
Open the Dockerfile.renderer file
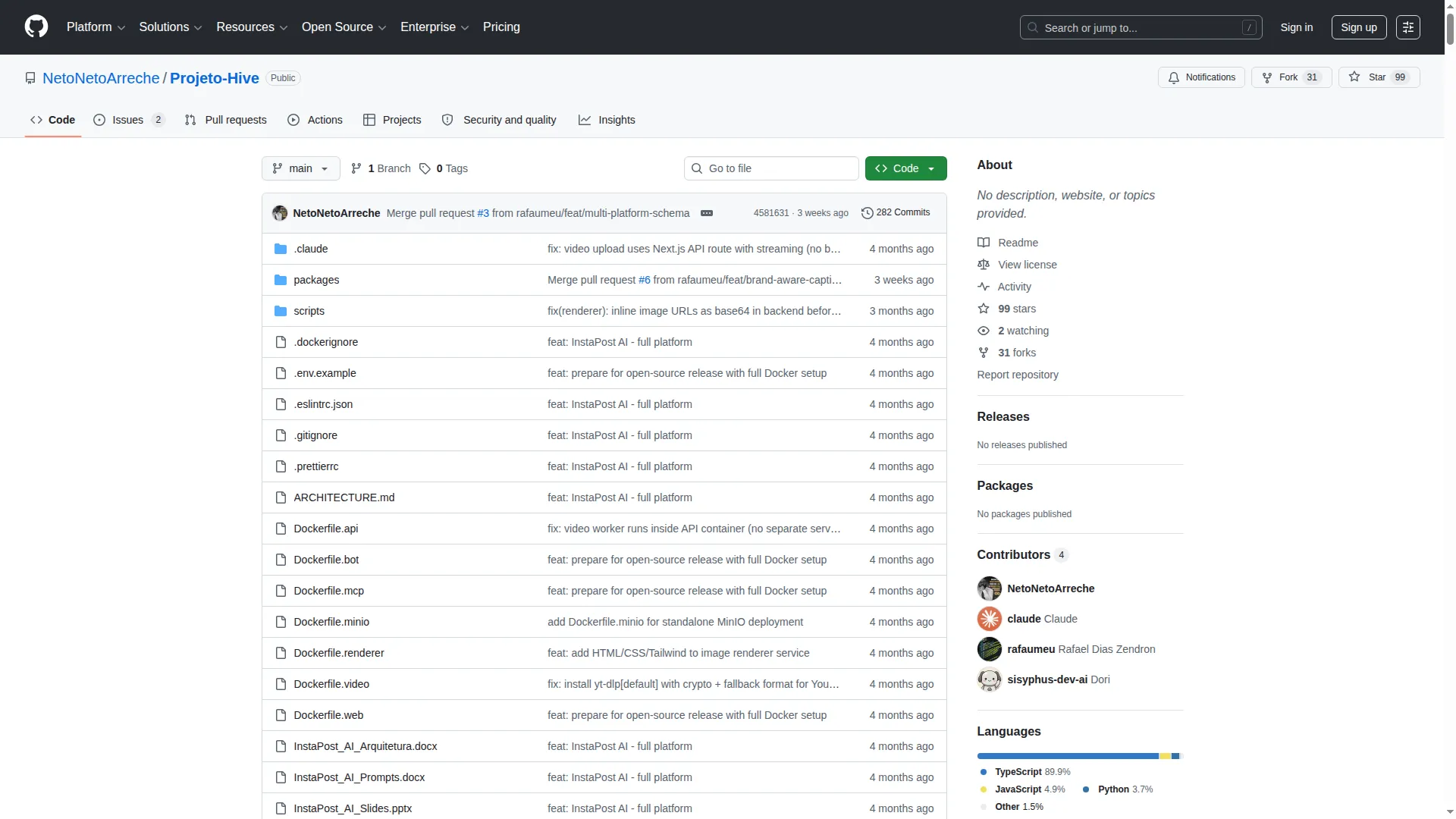point(339,653)
